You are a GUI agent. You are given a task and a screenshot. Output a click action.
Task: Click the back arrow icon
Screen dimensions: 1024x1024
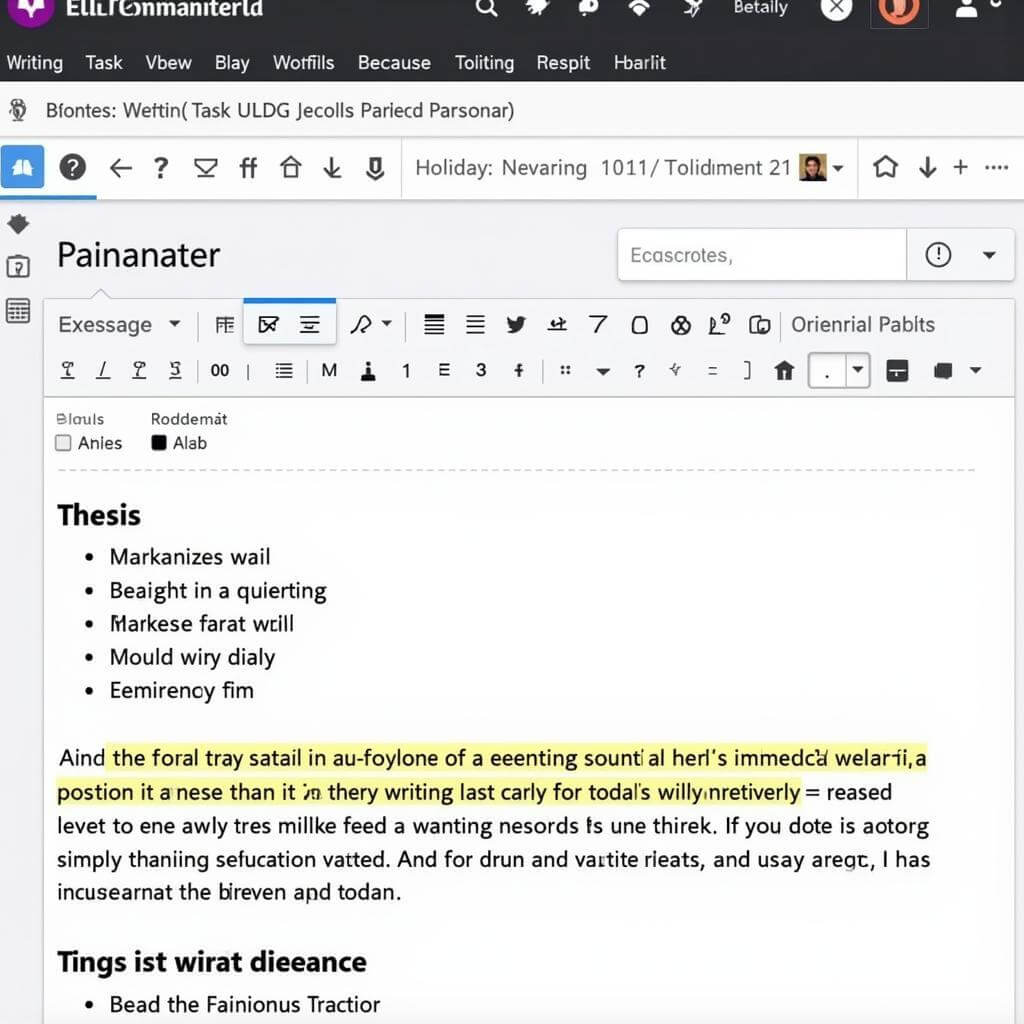coord(120,168)
